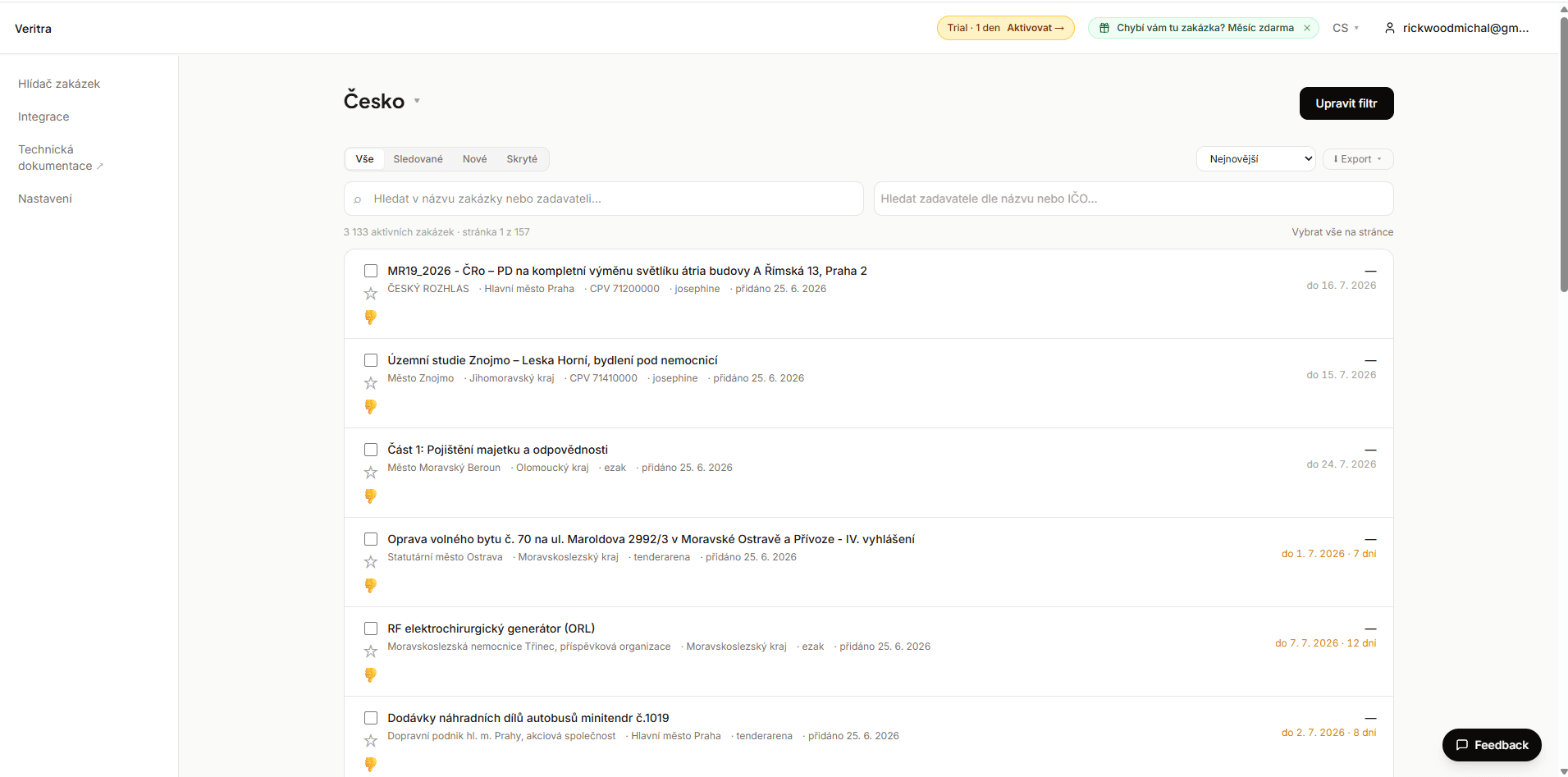The width and height of the screenshot is (1568, 777).
Task: Switch to the Sledované tab
Action: (418, 159)
